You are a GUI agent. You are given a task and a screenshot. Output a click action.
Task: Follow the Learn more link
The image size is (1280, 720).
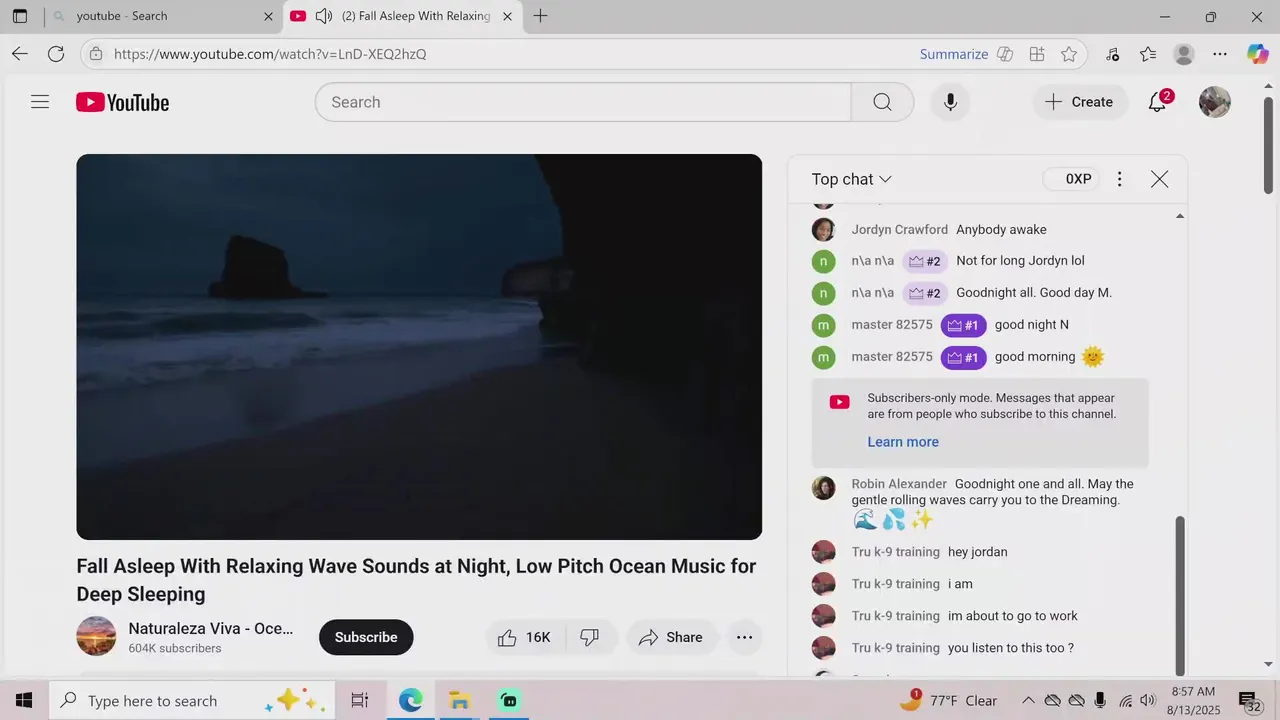coord(903,442)
